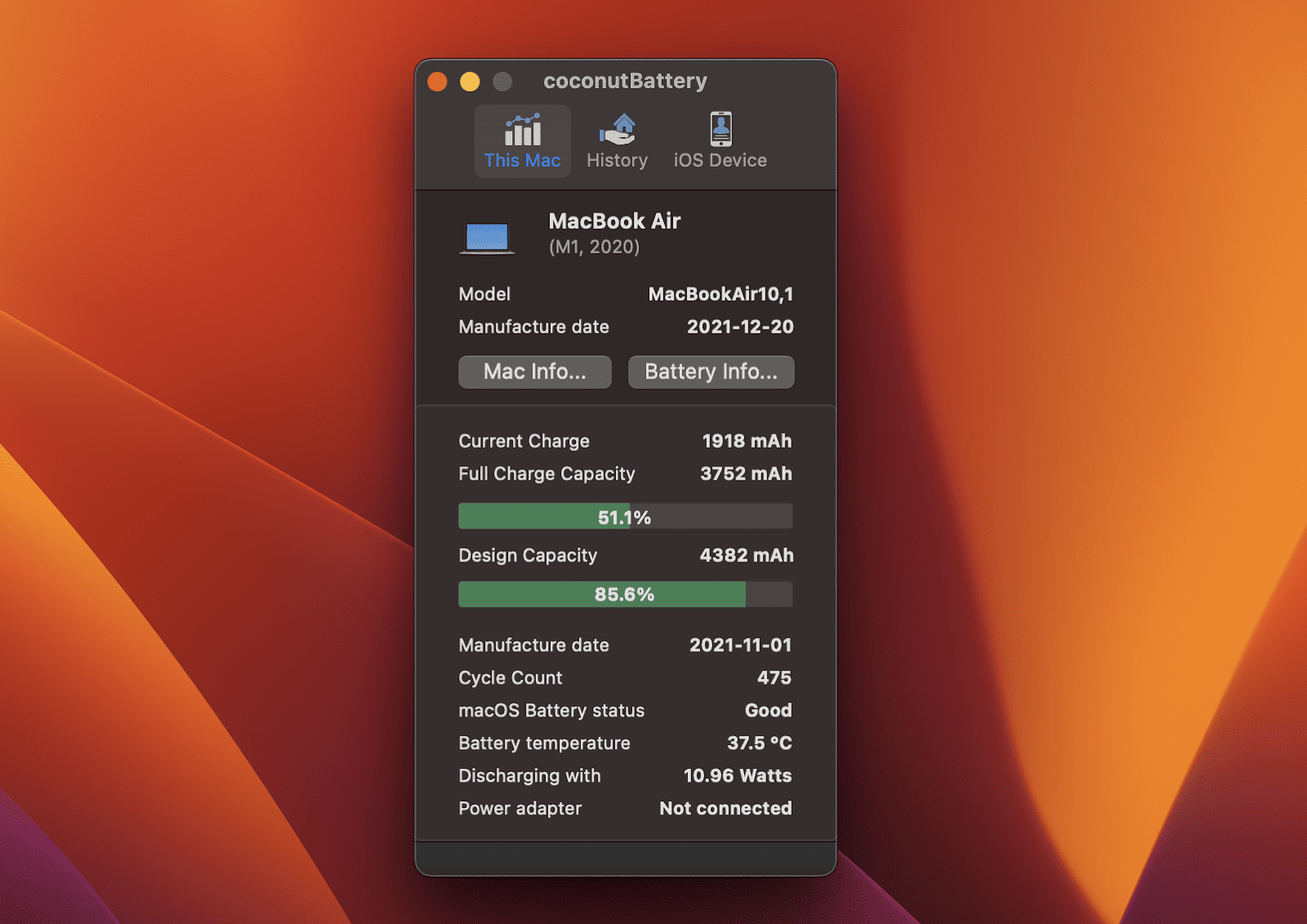This screenshot has height=924, width=1307.
Task: Click the 51.1% charge progress bar
Action: click(x=626, y=516)
